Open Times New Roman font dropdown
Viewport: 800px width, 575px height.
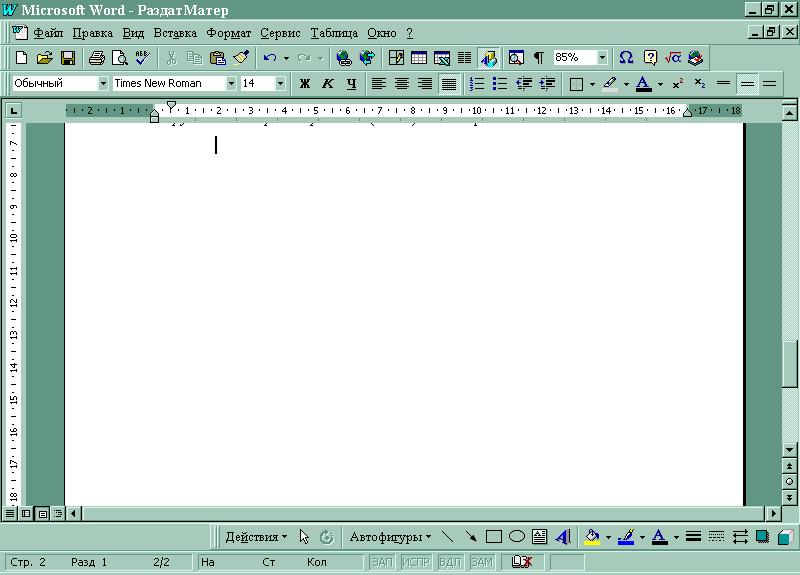point(231,84)
